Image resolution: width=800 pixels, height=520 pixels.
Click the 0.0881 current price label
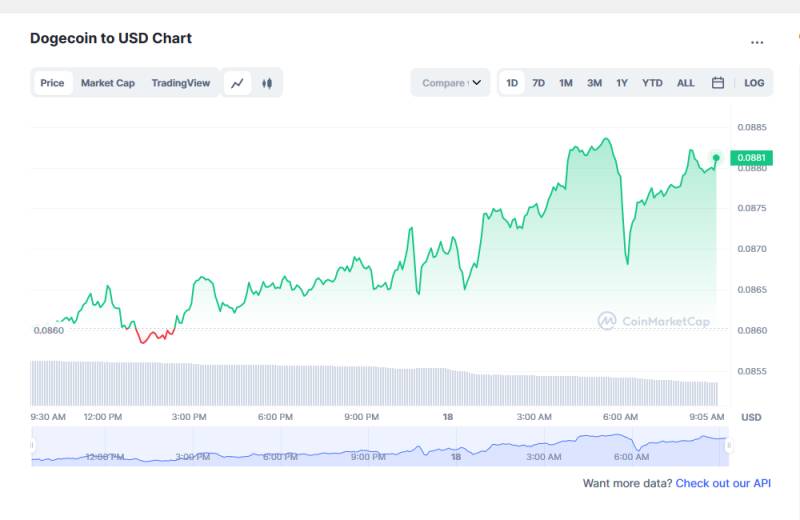pyautogui.click(x=752, y=158)
